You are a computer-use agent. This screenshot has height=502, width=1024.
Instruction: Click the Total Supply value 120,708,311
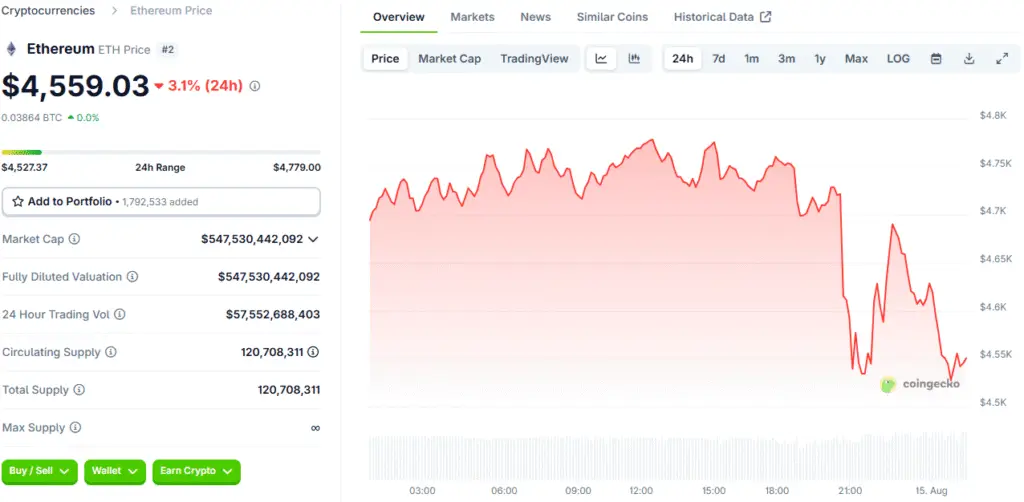tap(289, 390)
